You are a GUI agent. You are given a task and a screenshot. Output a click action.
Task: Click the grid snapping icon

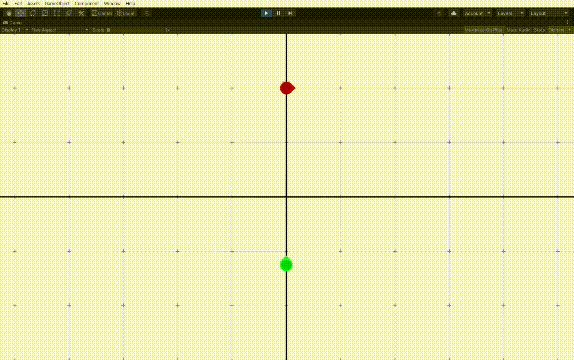point(147,13)
